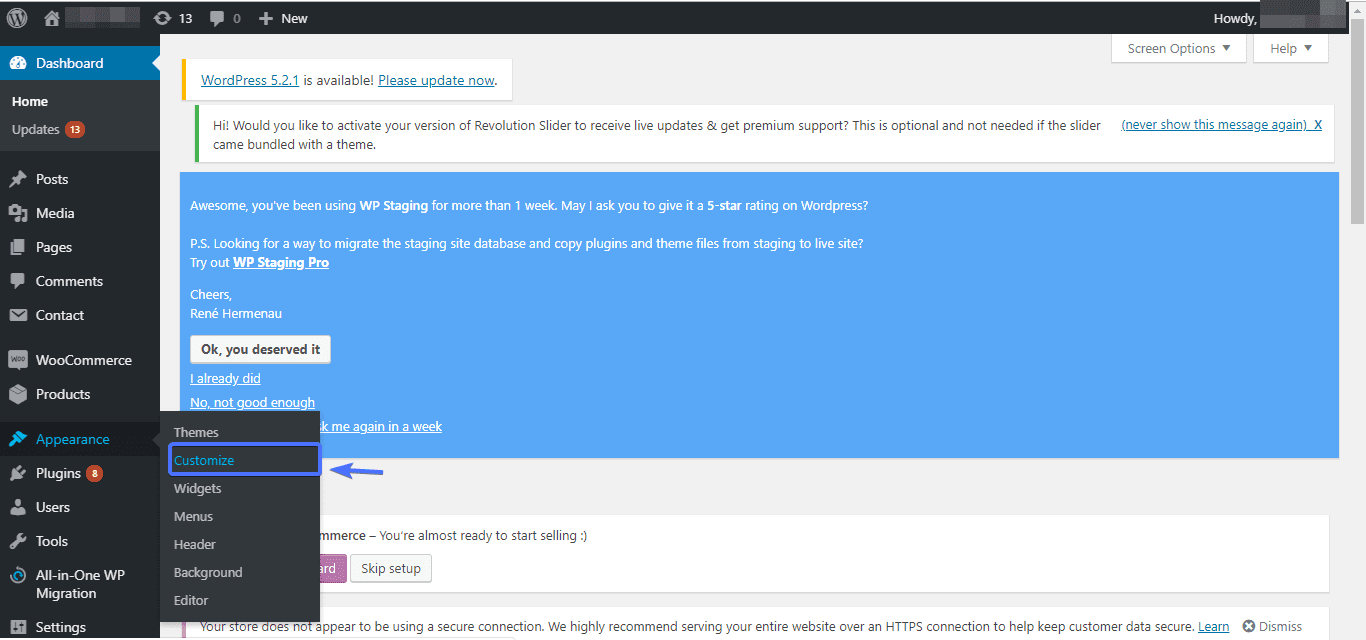Open Widgets in Appearance submenu
Viewport: 1366px width, 640px height.
198,488
